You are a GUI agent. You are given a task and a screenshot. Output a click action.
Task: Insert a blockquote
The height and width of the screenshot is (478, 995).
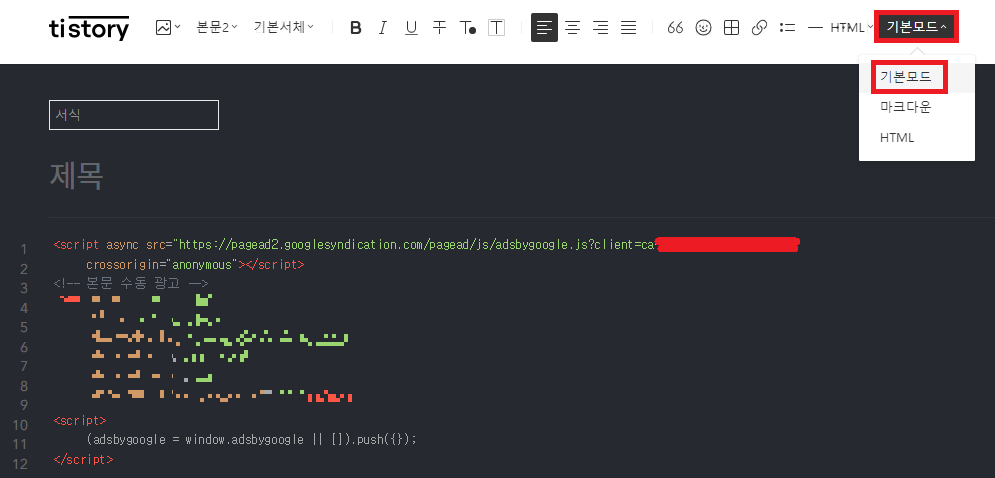point(675,28)
